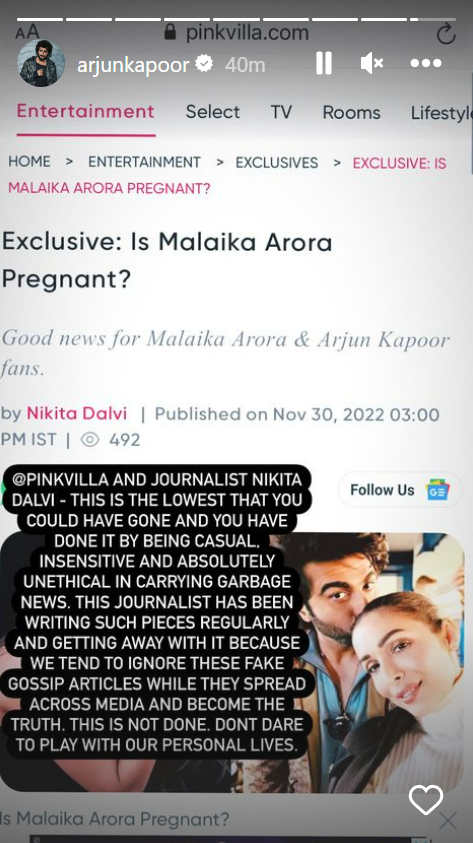Click the verified badge next to arjunkapoor
This screenshot has height=843, width=473.
204,64
